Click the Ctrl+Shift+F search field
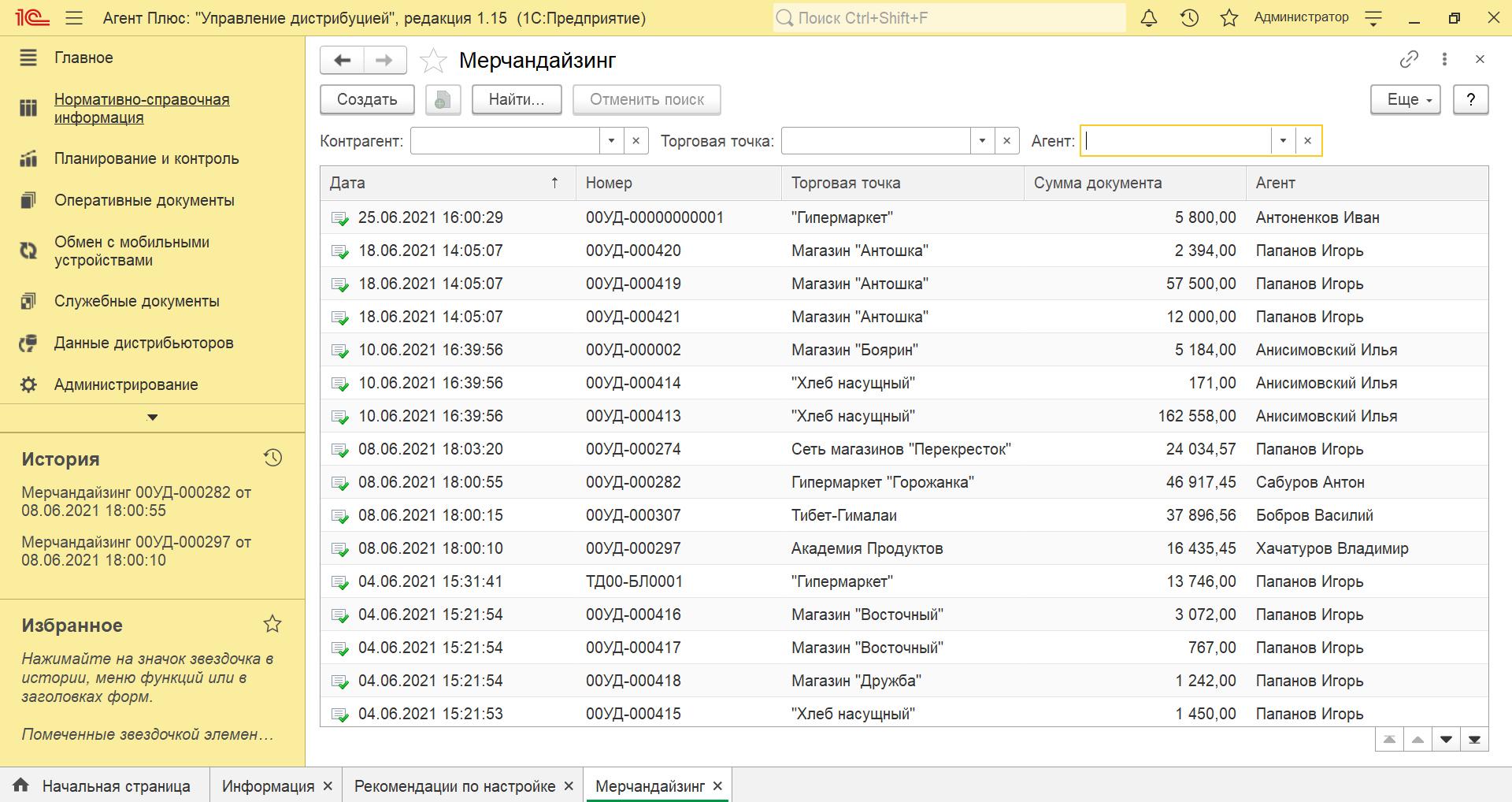Screen dimensions: 1512x802 (x=950, y=17)
